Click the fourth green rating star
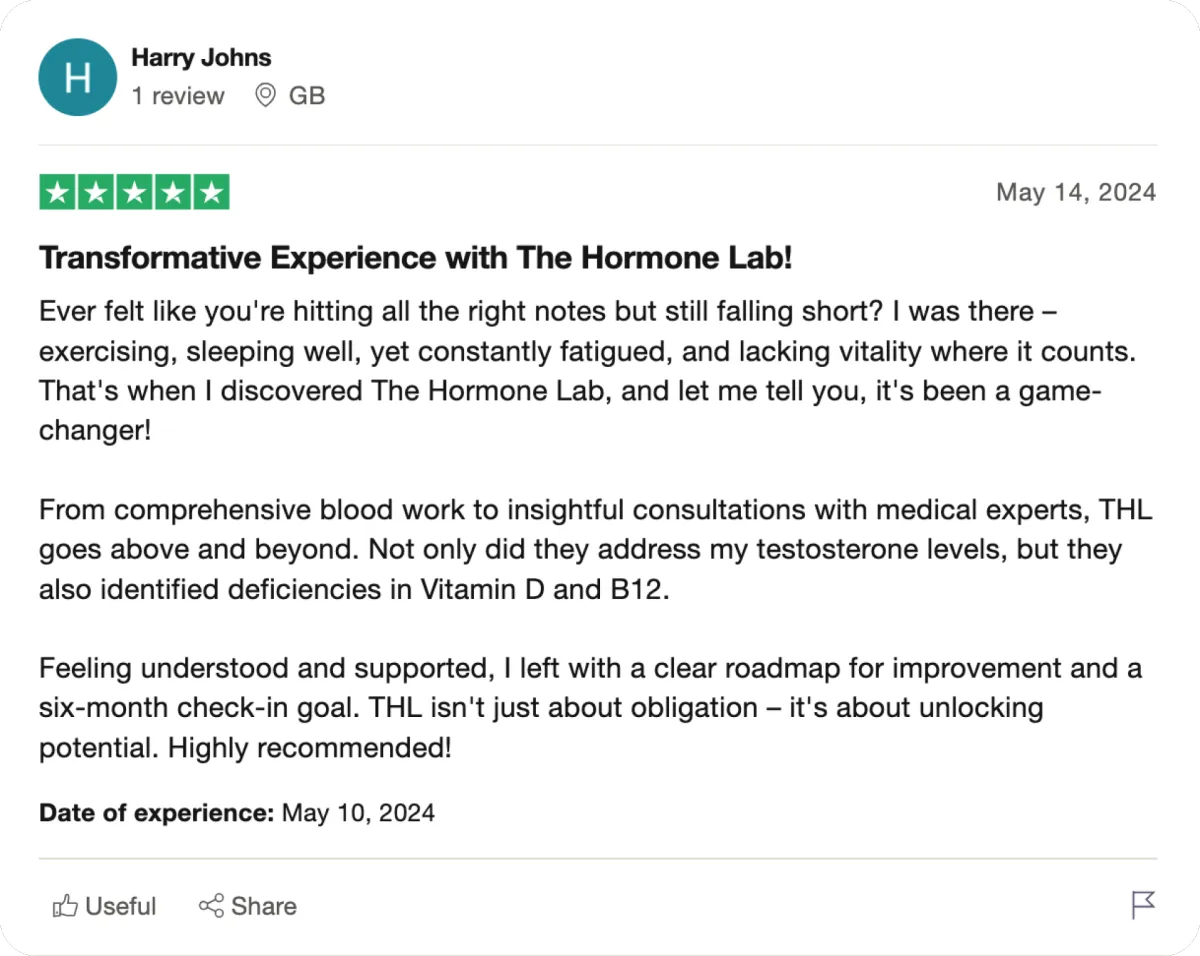 point(172,192)
